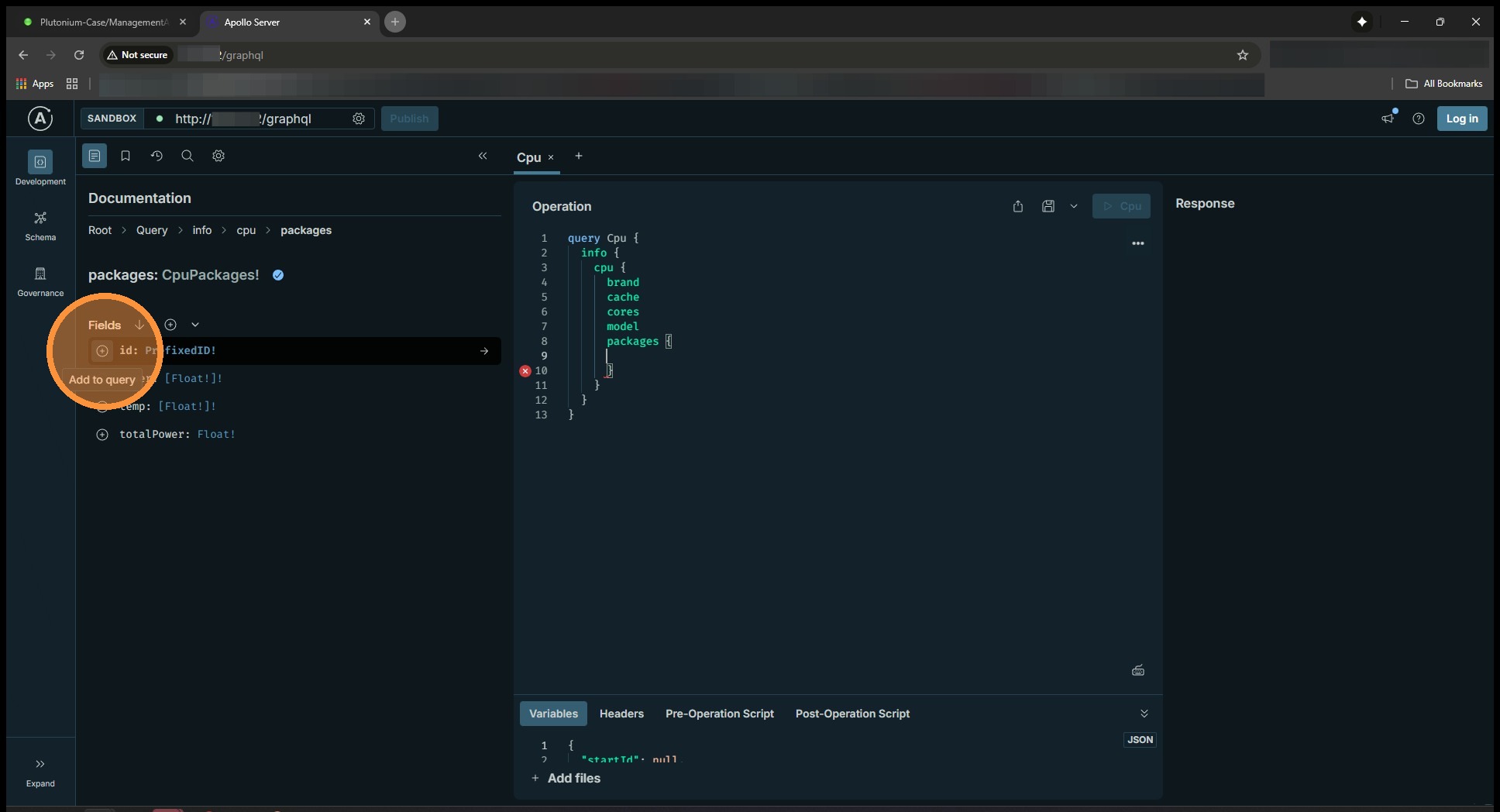This screenshot has width=1500, height=812.
Task: Collapse the documentation panel with double chevron
Action: (x=483, y=156)
